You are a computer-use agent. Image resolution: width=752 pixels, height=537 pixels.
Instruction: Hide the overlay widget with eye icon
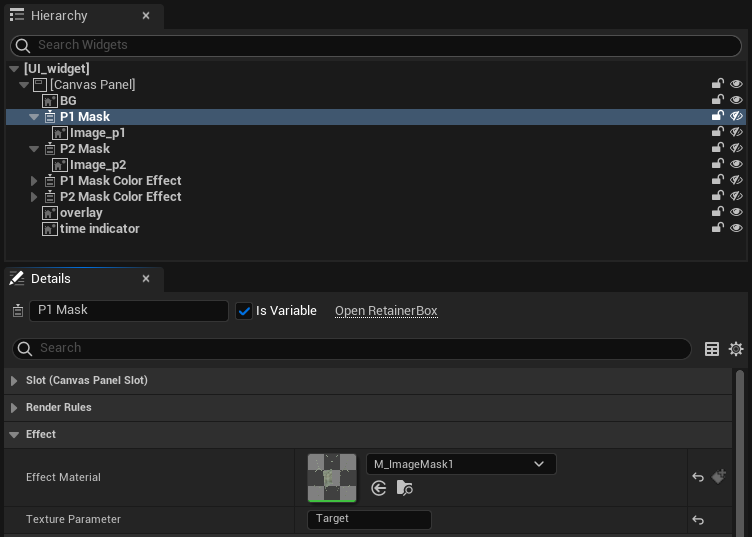(737, 212)
